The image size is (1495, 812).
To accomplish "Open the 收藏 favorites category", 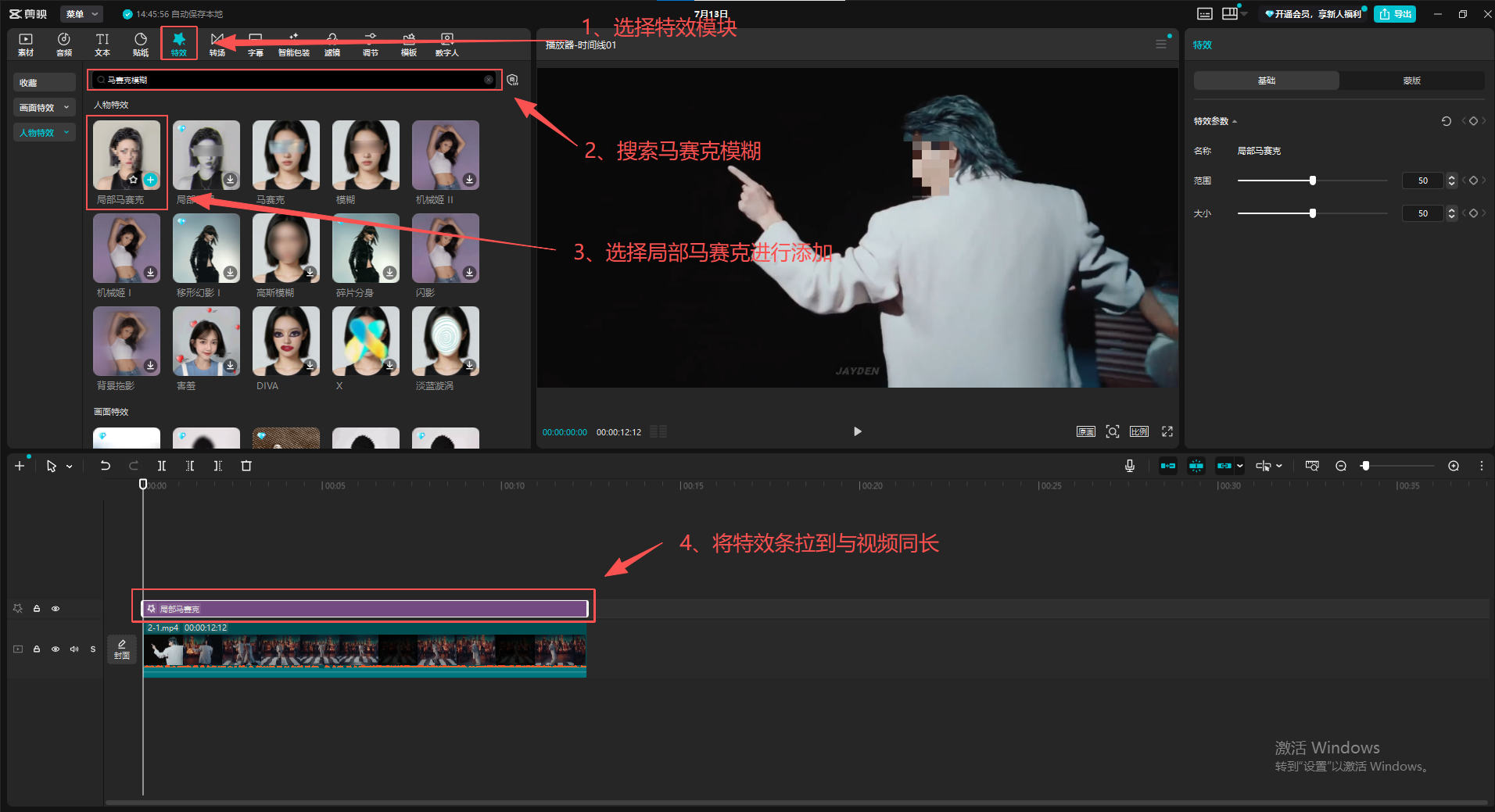I will click(45, 83).
